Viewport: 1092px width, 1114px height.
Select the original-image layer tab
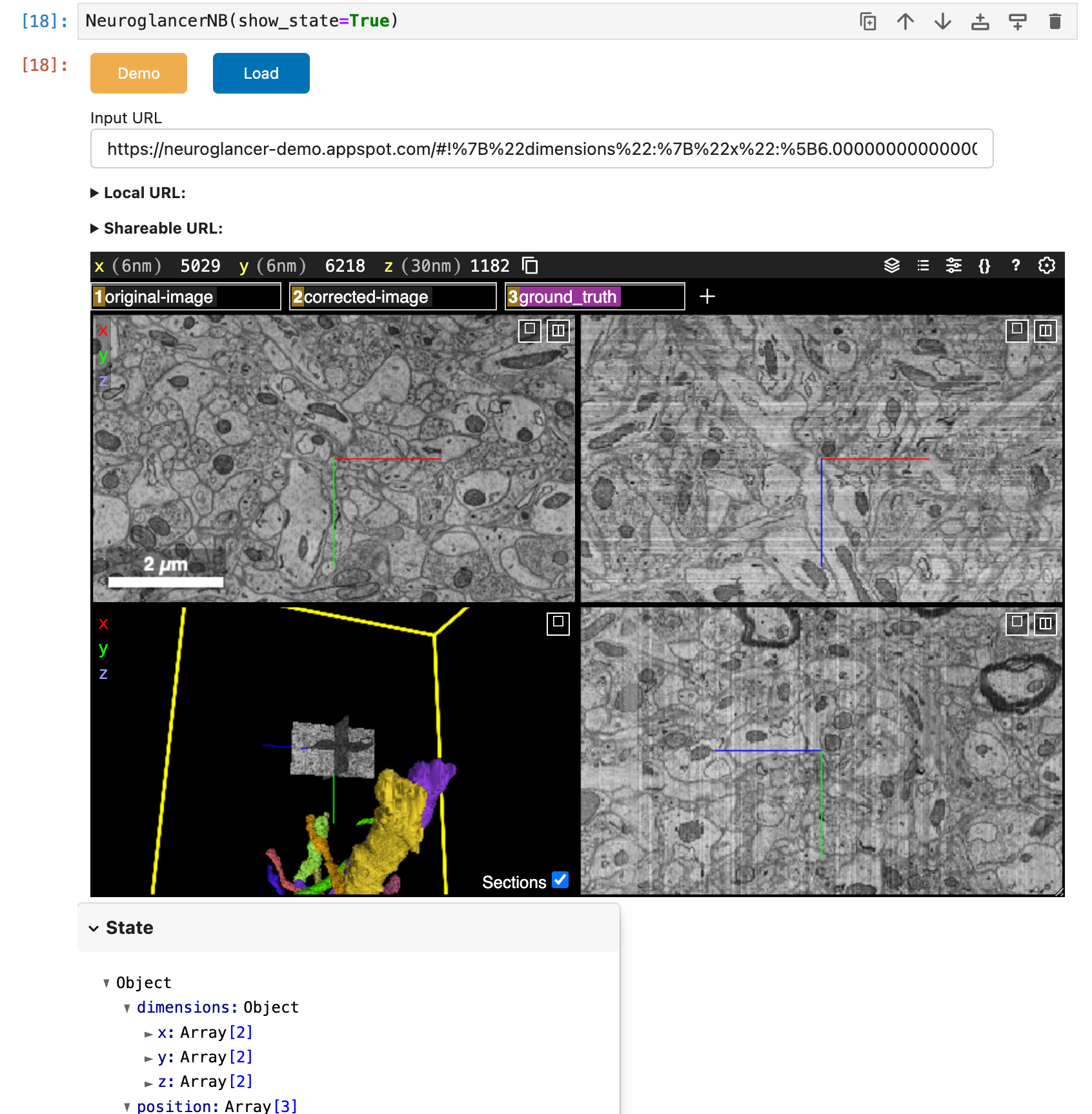tap(186, 297)
